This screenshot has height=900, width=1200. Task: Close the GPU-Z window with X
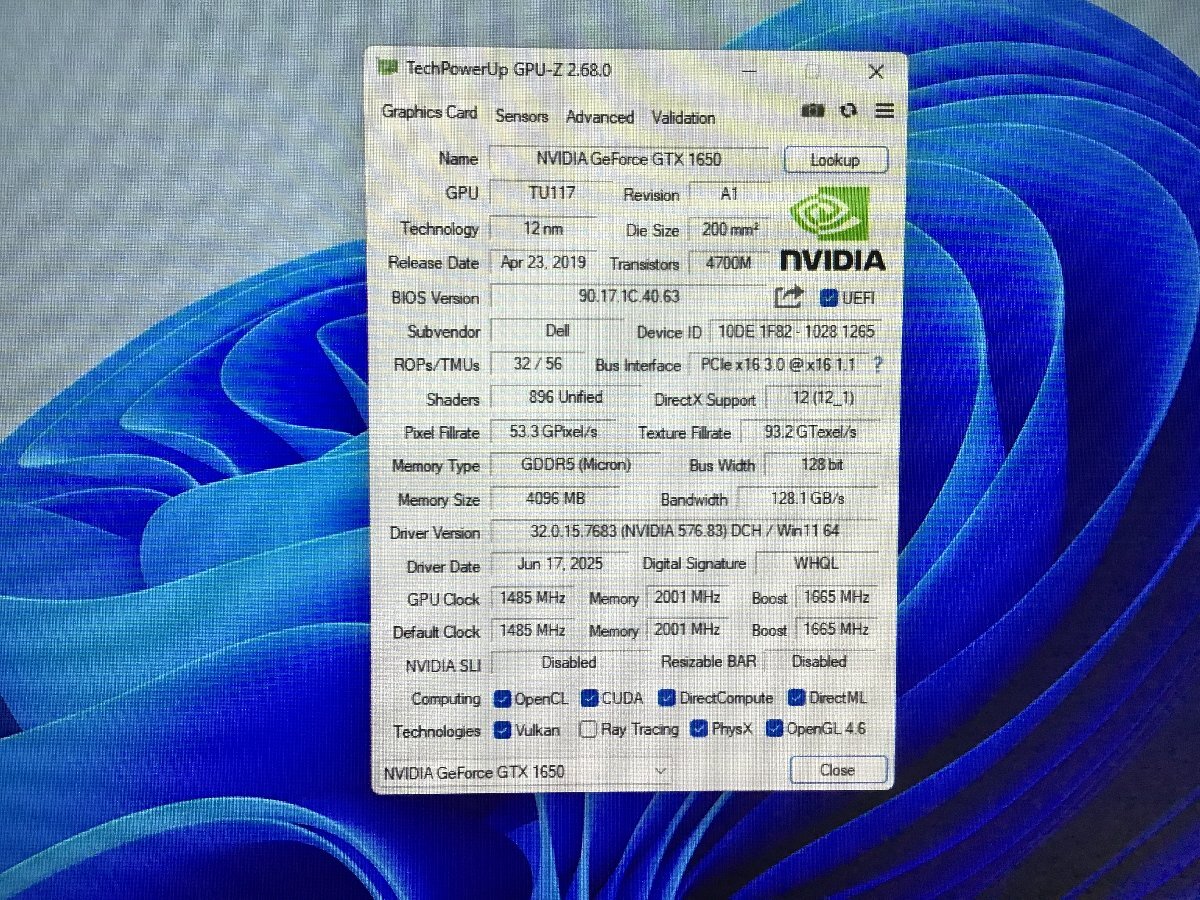(x=875, y=72)
